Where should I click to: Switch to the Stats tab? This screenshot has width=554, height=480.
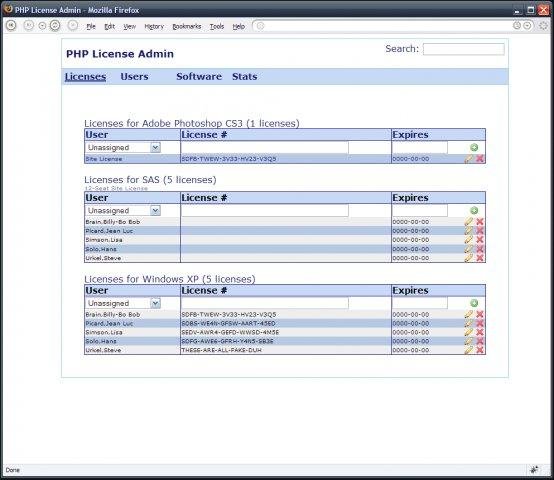[x=244, y=77]
